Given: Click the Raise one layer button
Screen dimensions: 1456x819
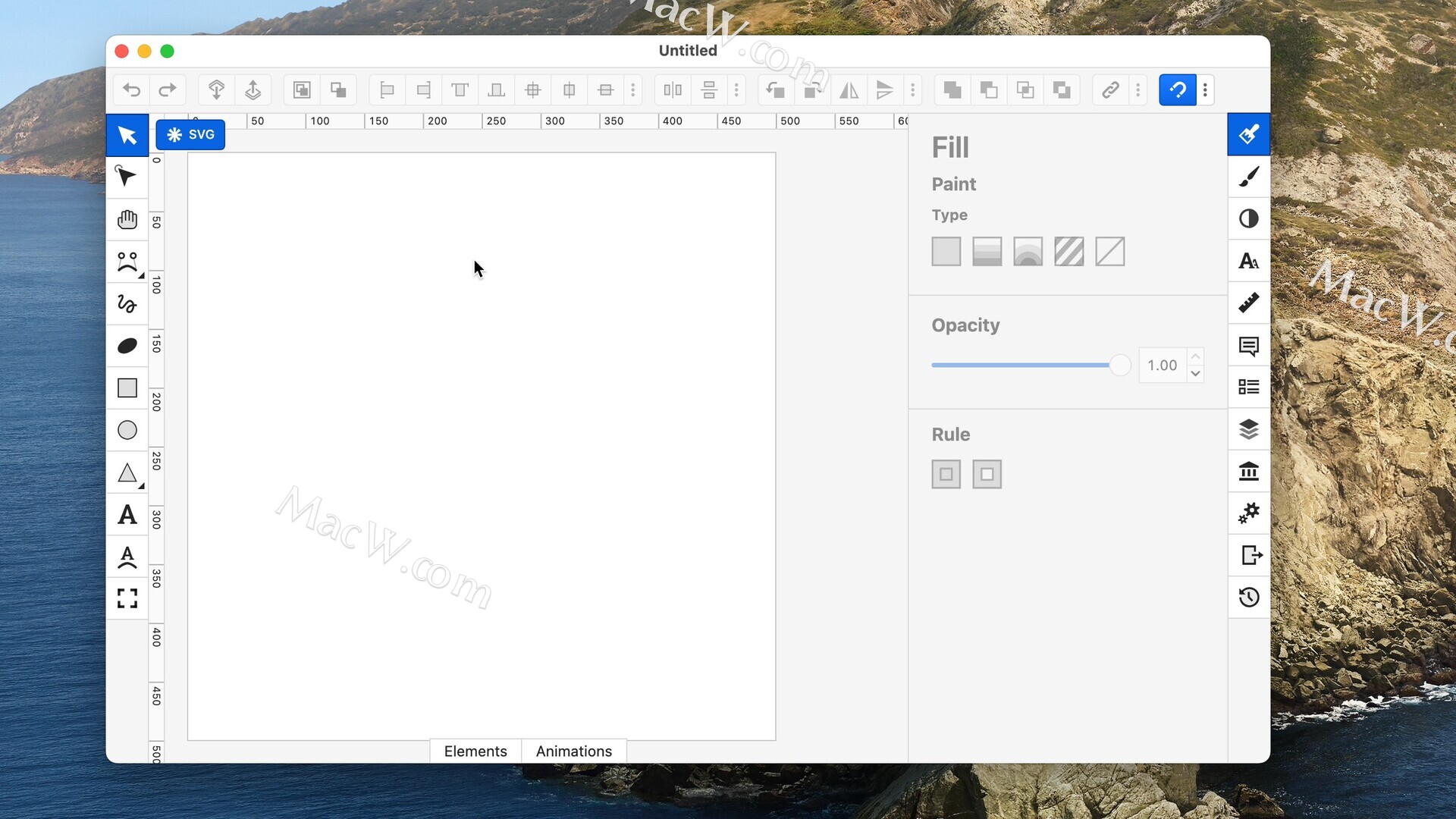Looking at the screenshot, I should click(253, 90).
